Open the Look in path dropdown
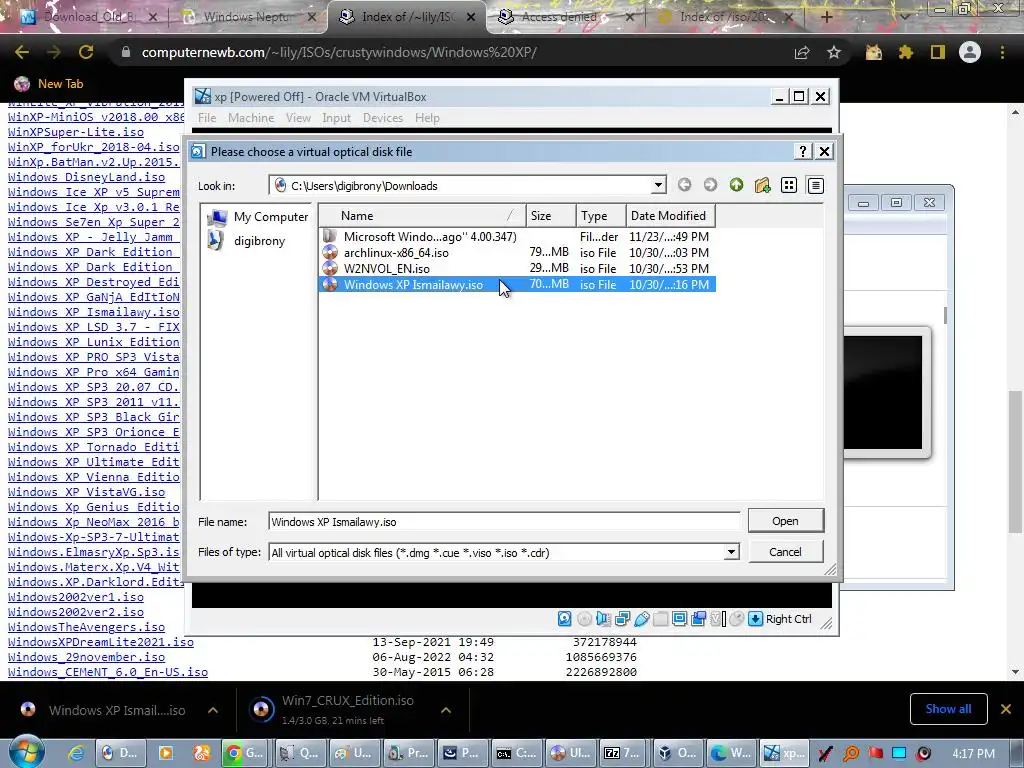1024x768 pixels. tap(658, 185)
